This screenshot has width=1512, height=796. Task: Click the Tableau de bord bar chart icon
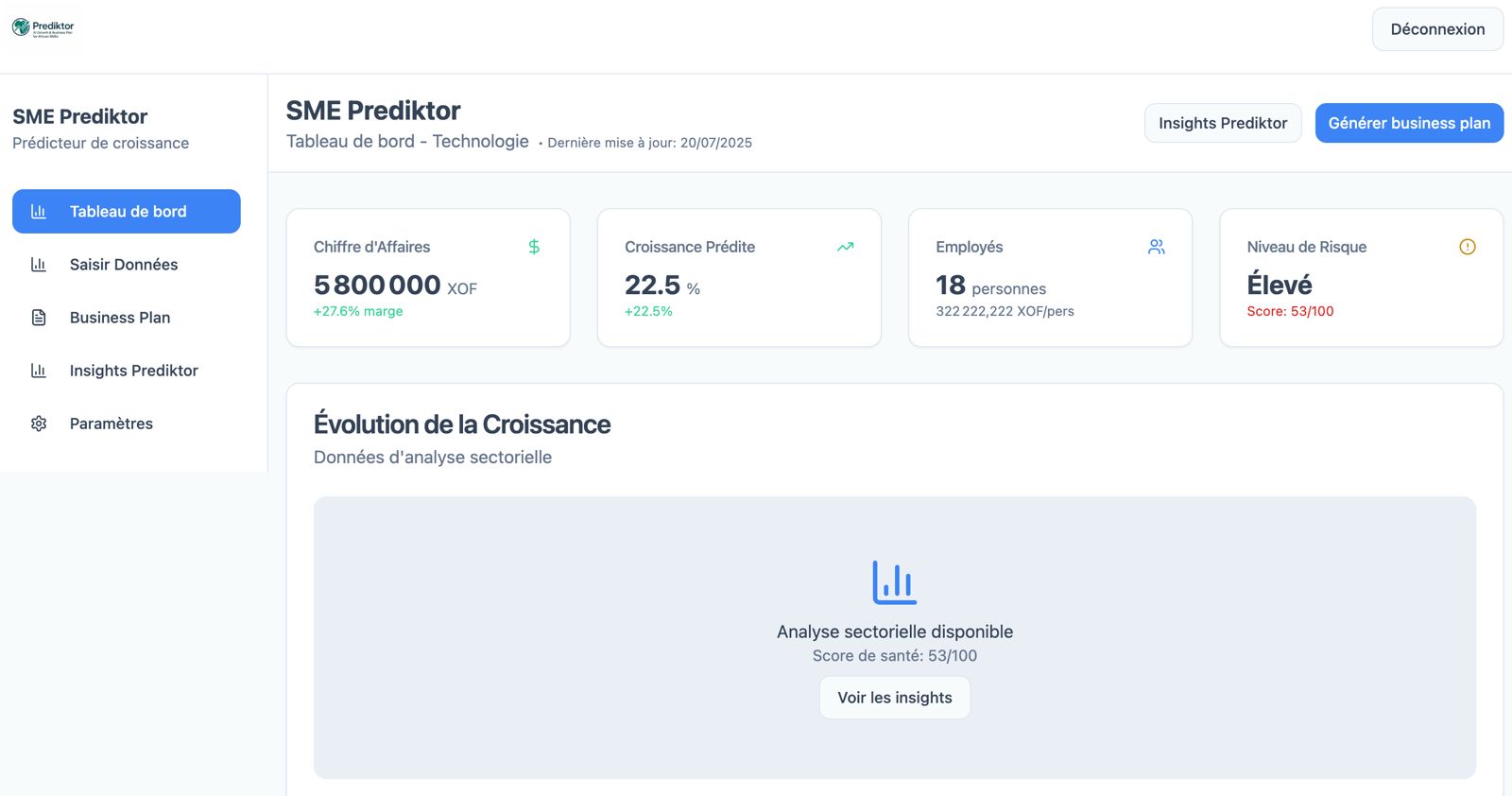39,212
